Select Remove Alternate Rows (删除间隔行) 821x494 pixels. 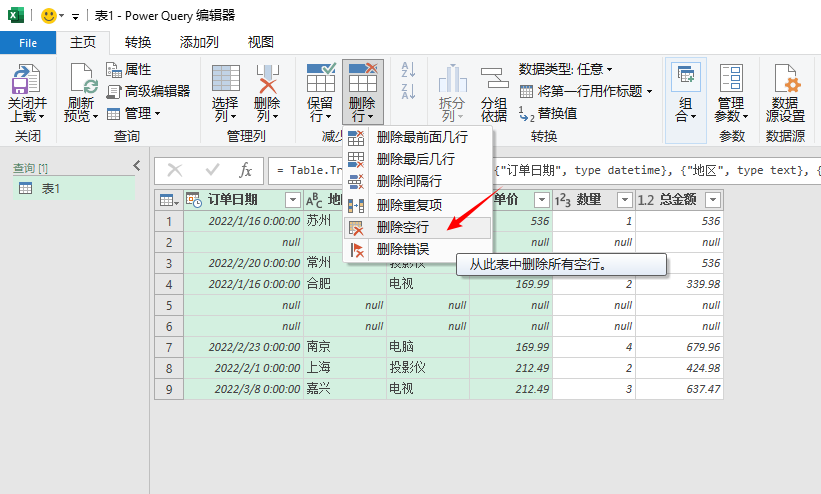[x=418, y=181]
